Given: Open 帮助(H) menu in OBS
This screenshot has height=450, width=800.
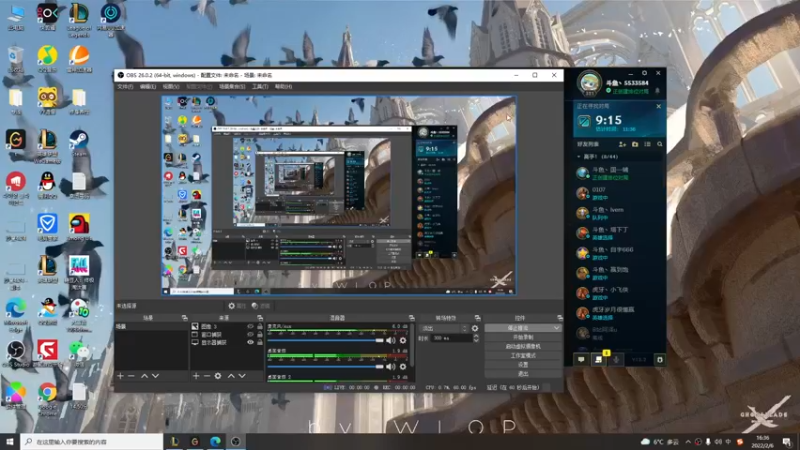Looking at the screenshot, I should (x=283, y=87).
